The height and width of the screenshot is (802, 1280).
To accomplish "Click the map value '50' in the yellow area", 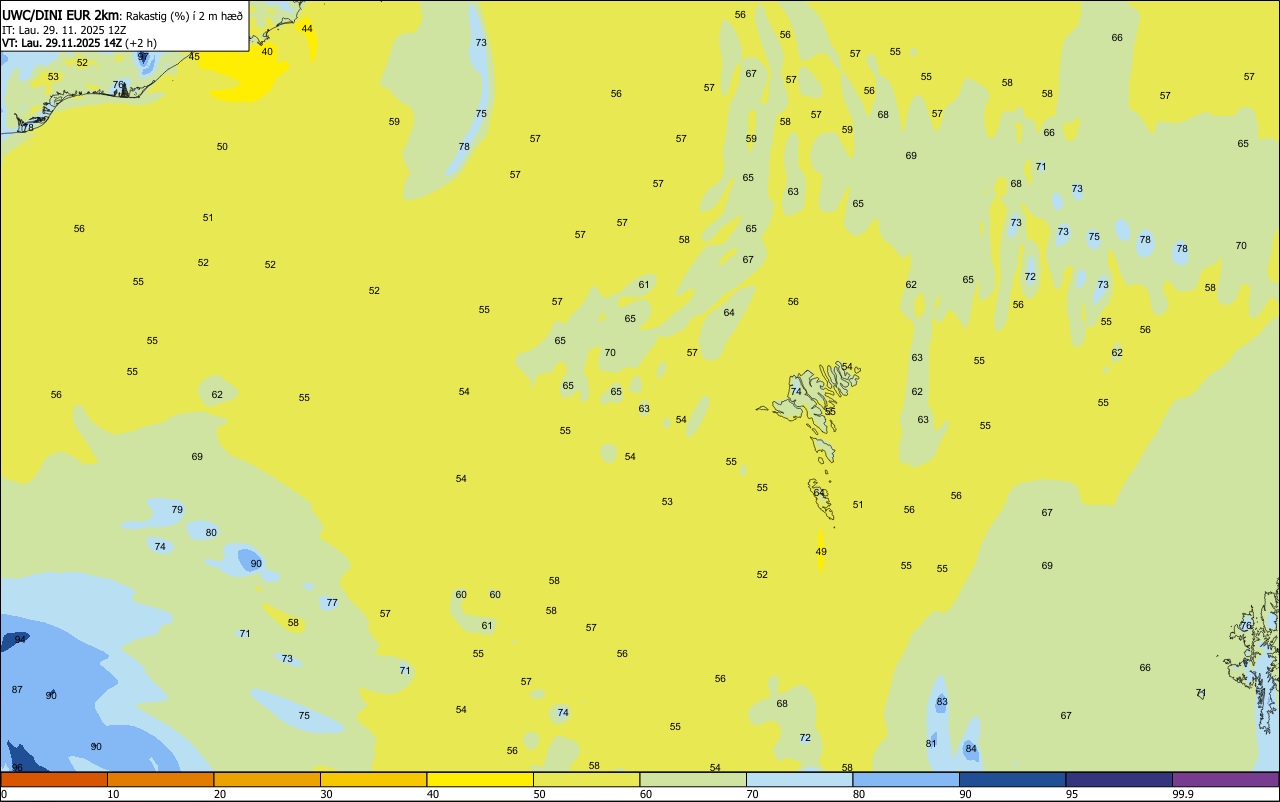I will pyautogui.click(x=222, y=147).
